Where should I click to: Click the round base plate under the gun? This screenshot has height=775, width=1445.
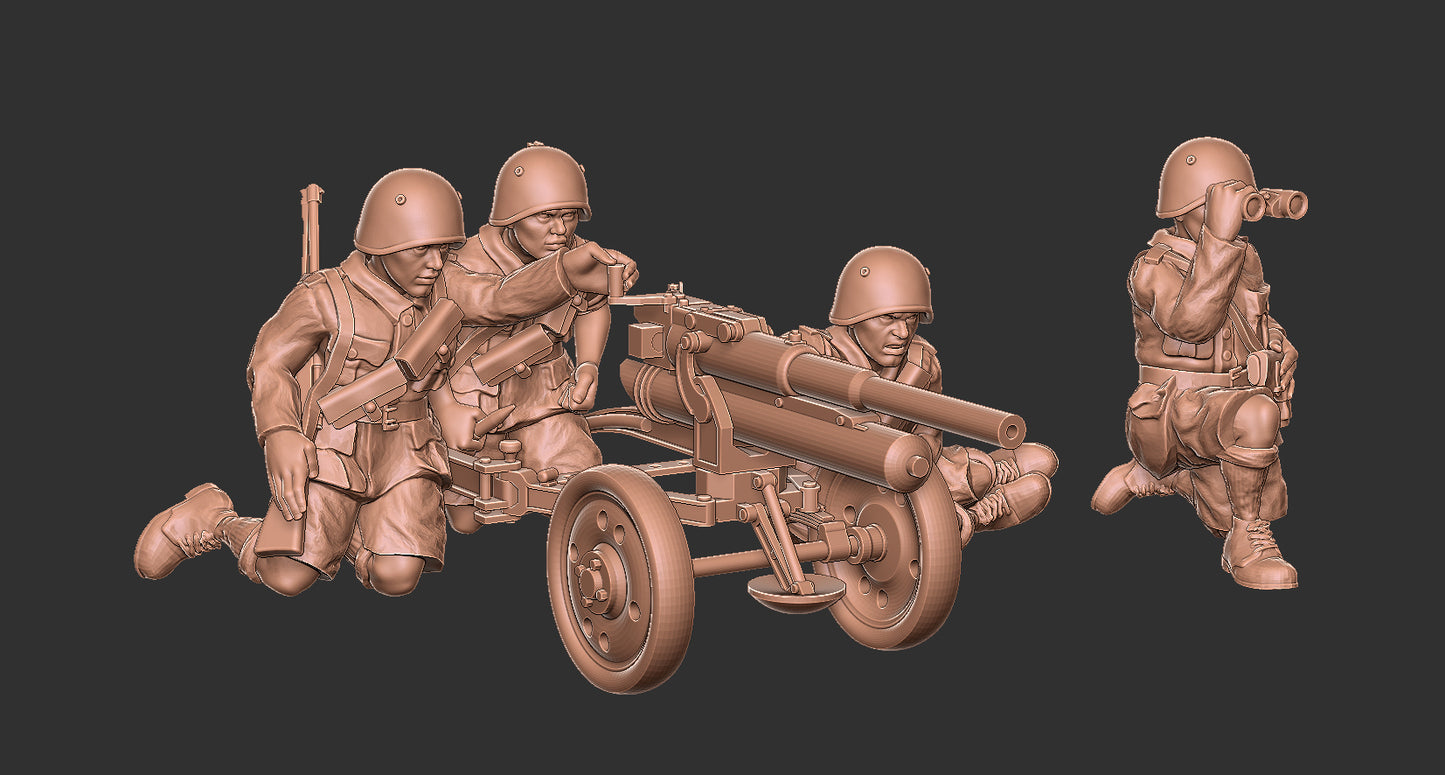796,596
